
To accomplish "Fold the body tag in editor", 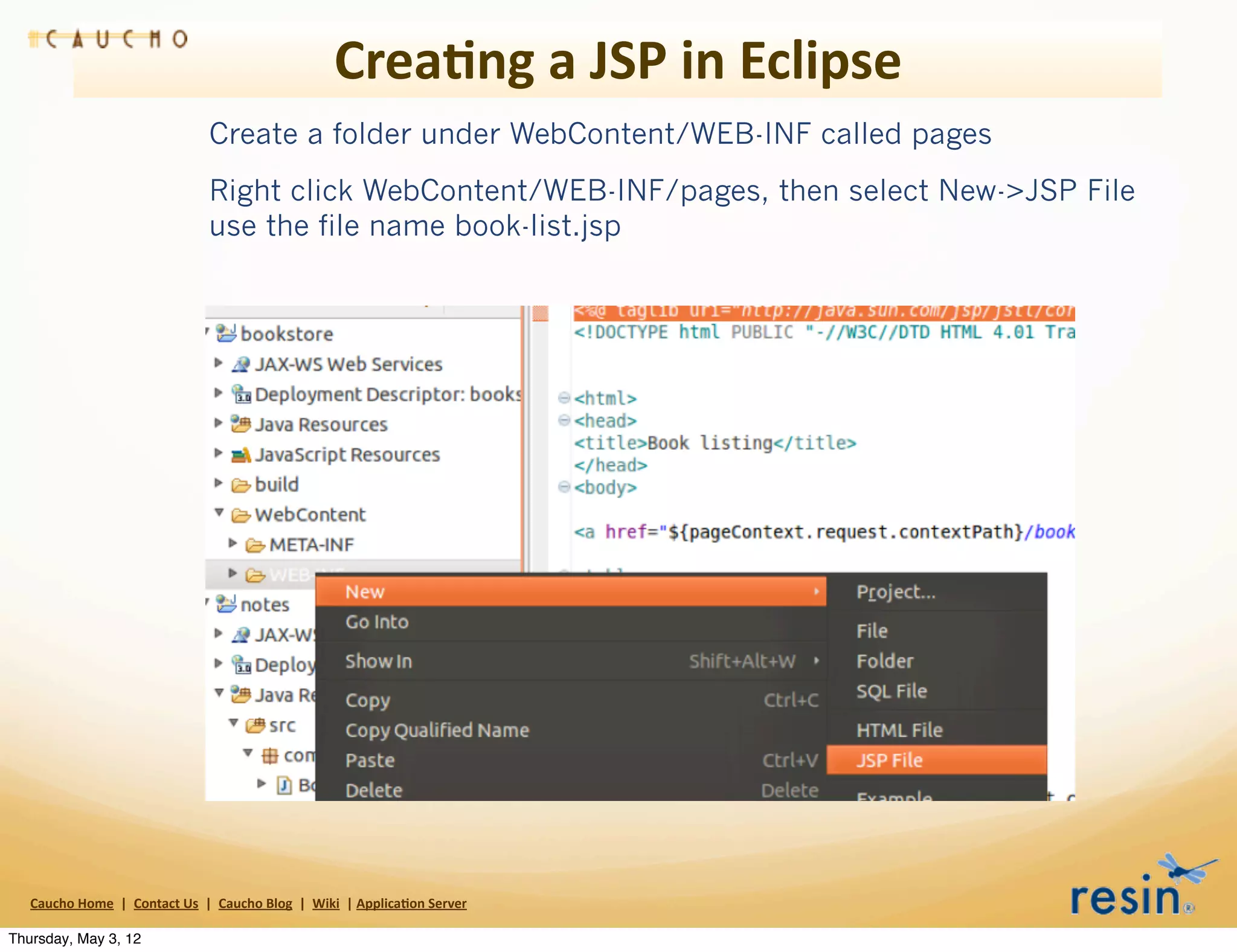I will point(564,486).
